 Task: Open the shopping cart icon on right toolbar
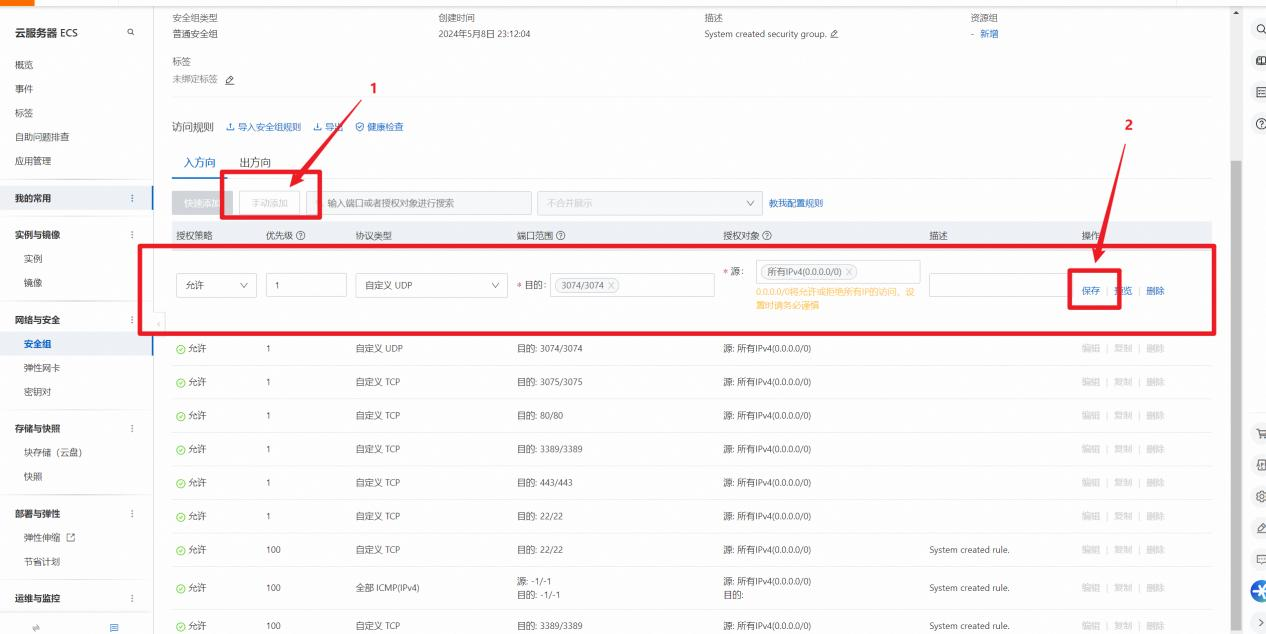pos(1260,434)
